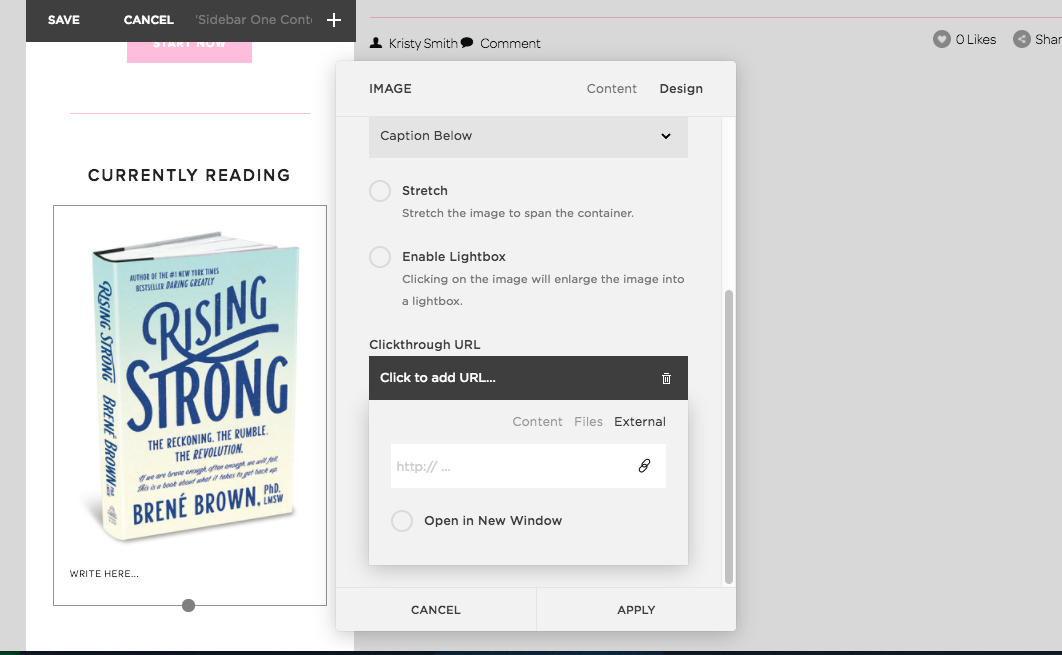Select the Files link type tab
This screenshot has width=1062, height=655.
pyautogui.click(x=588, y=421)
